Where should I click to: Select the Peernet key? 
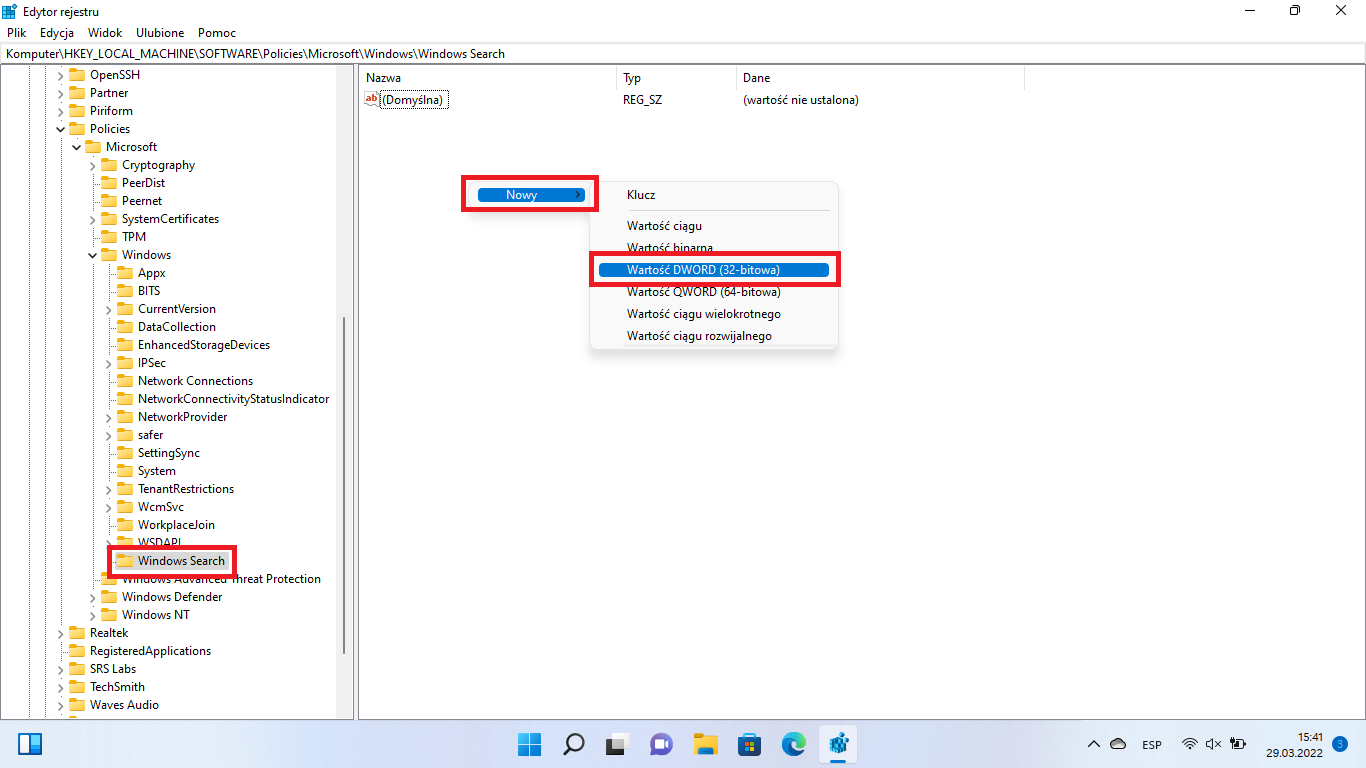141,201
